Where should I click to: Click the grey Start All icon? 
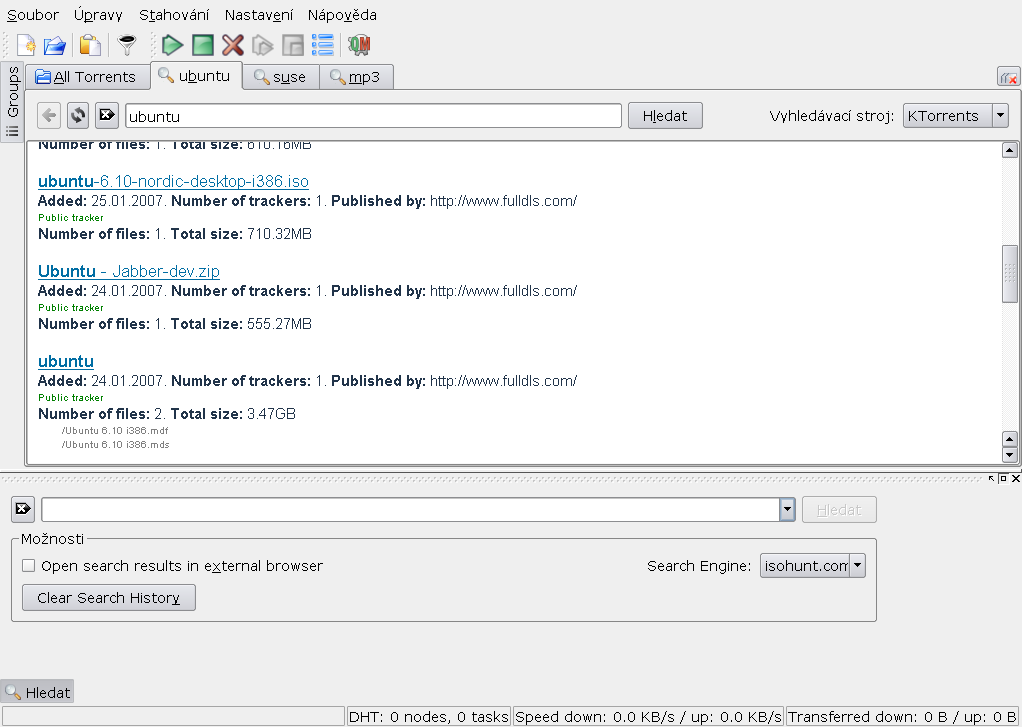(263, 45)
